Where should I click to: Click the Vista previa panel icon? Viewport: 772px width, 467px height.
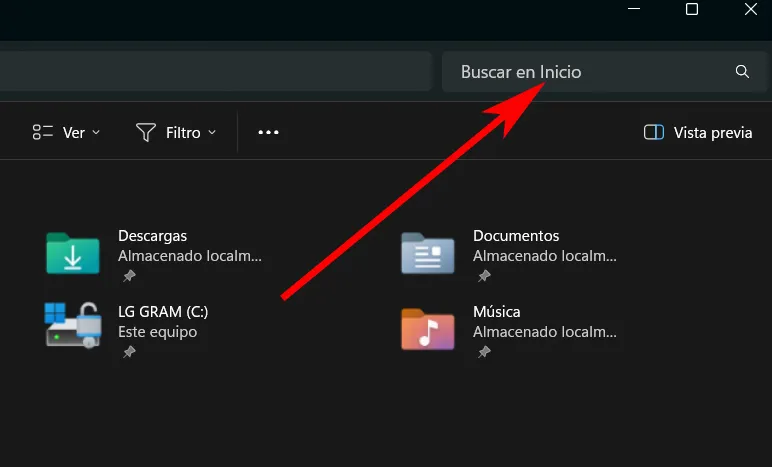coord(654,132)
